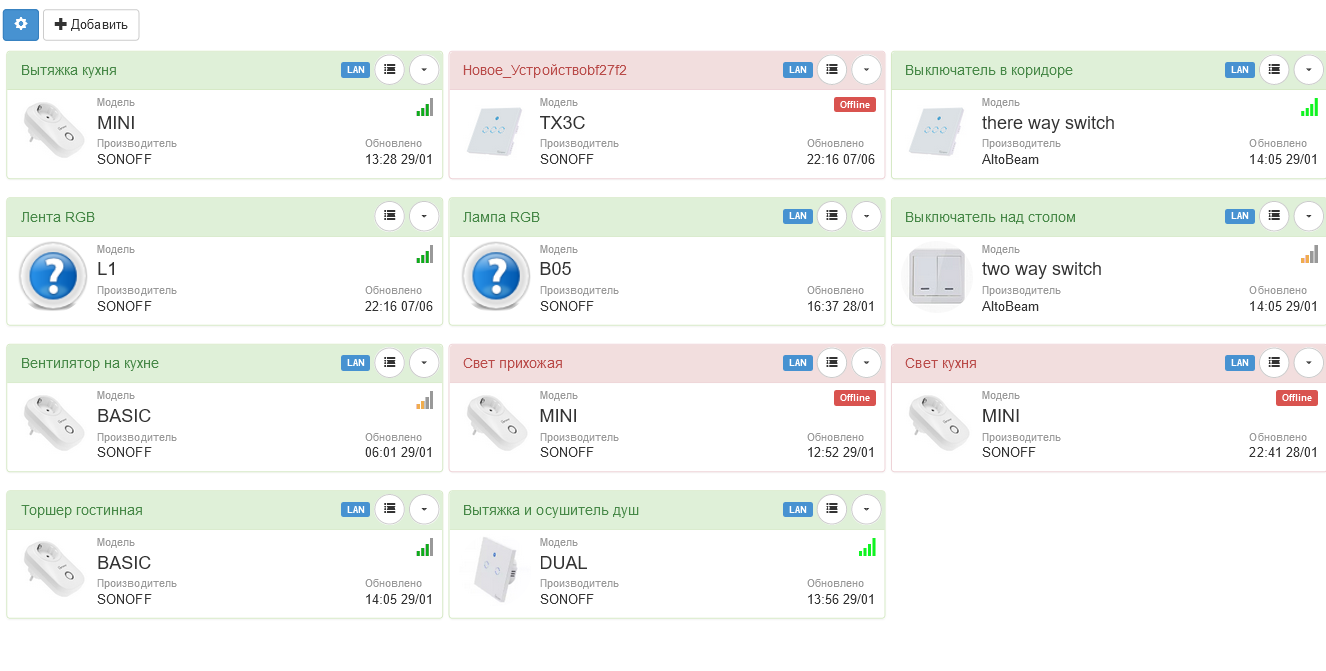
Task: Click the two way switch device image
Action: pos(936,276)
